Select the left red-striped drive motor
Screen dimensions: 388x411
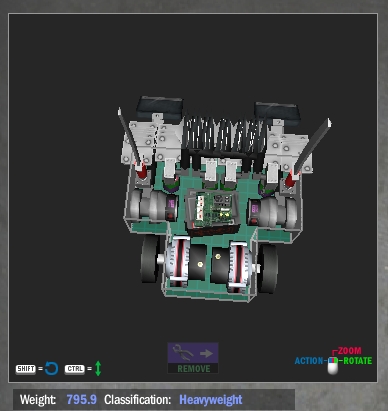pyautogui.click(x=178, y=262)
